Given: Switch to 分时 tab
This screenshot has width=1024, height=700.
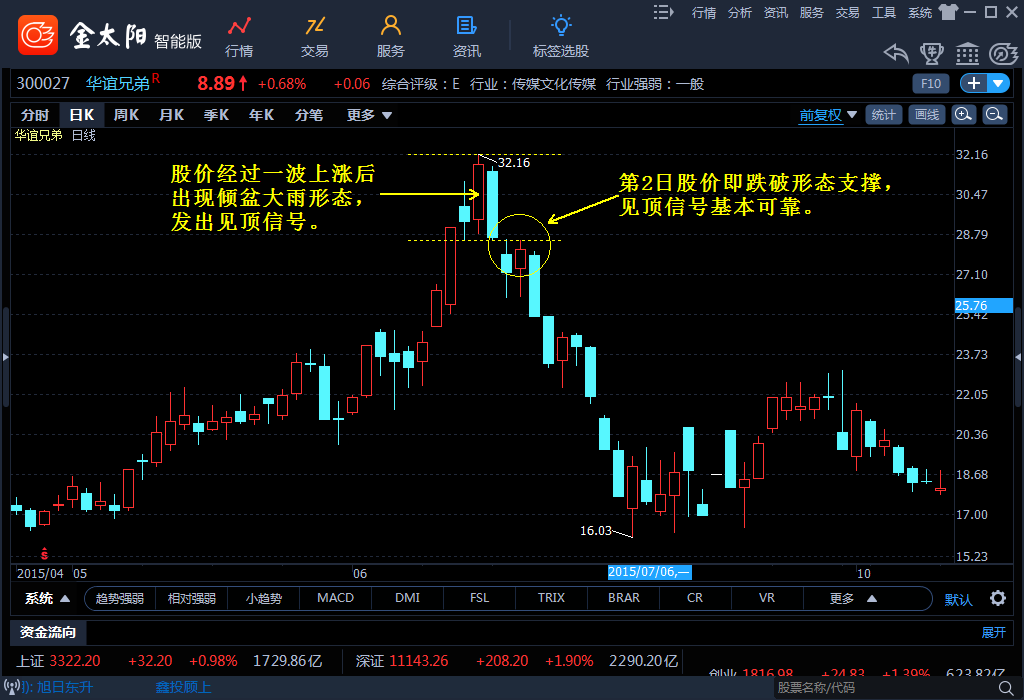Looking at the screenshot, I should [x=35, y=115].
